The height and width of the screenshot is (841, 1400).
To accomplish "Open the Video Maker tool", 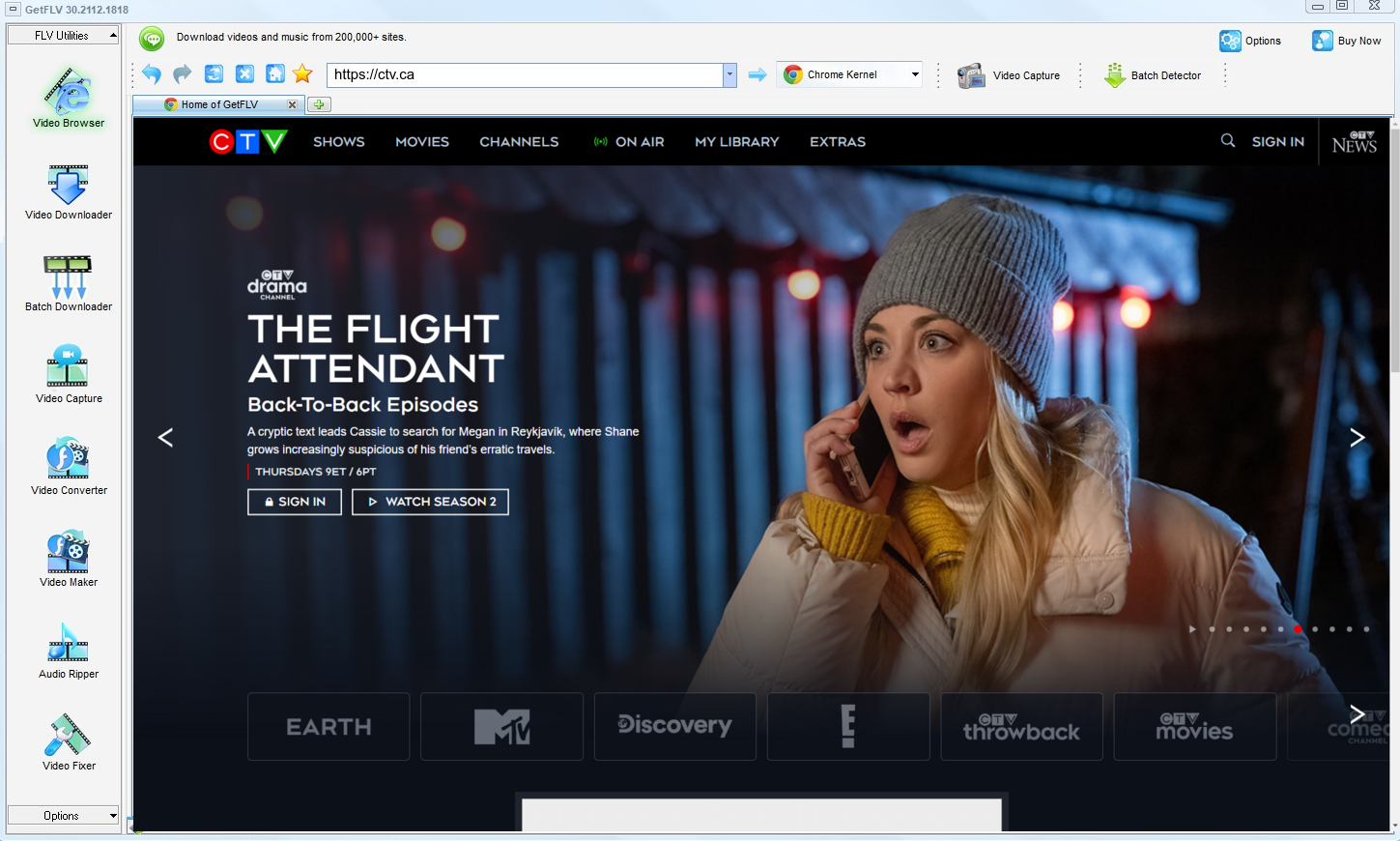I will [69, 558].
